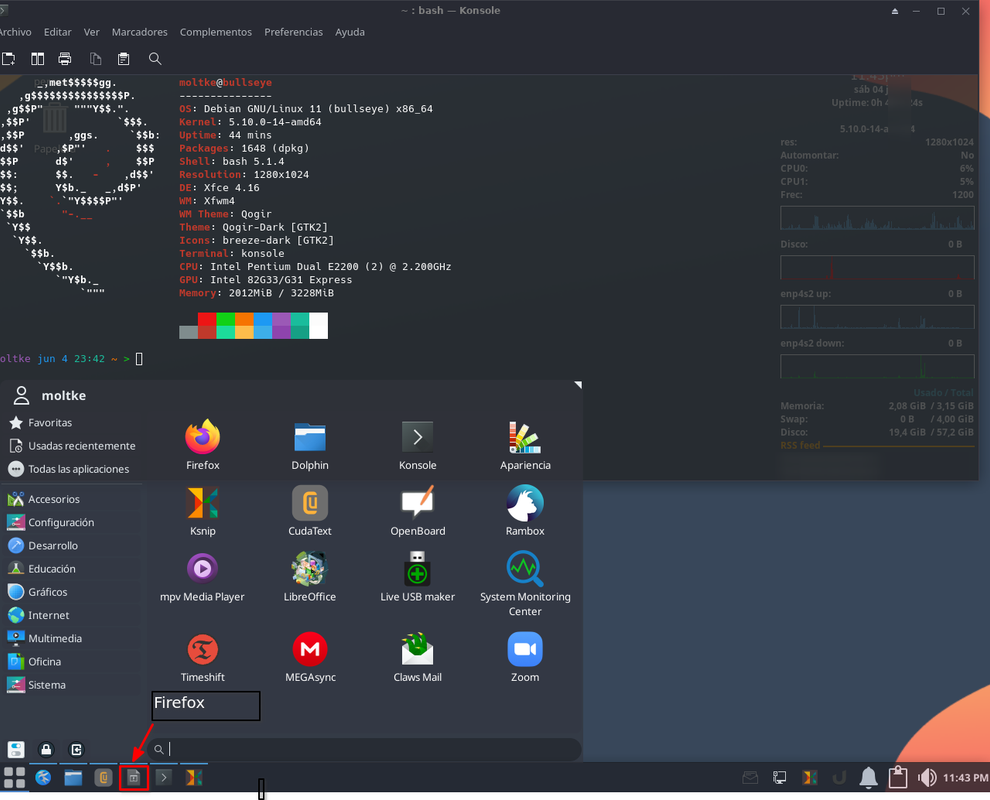Open the Complementos menu
The height and width of the screenshot is (800, 990).
[215, 32]
